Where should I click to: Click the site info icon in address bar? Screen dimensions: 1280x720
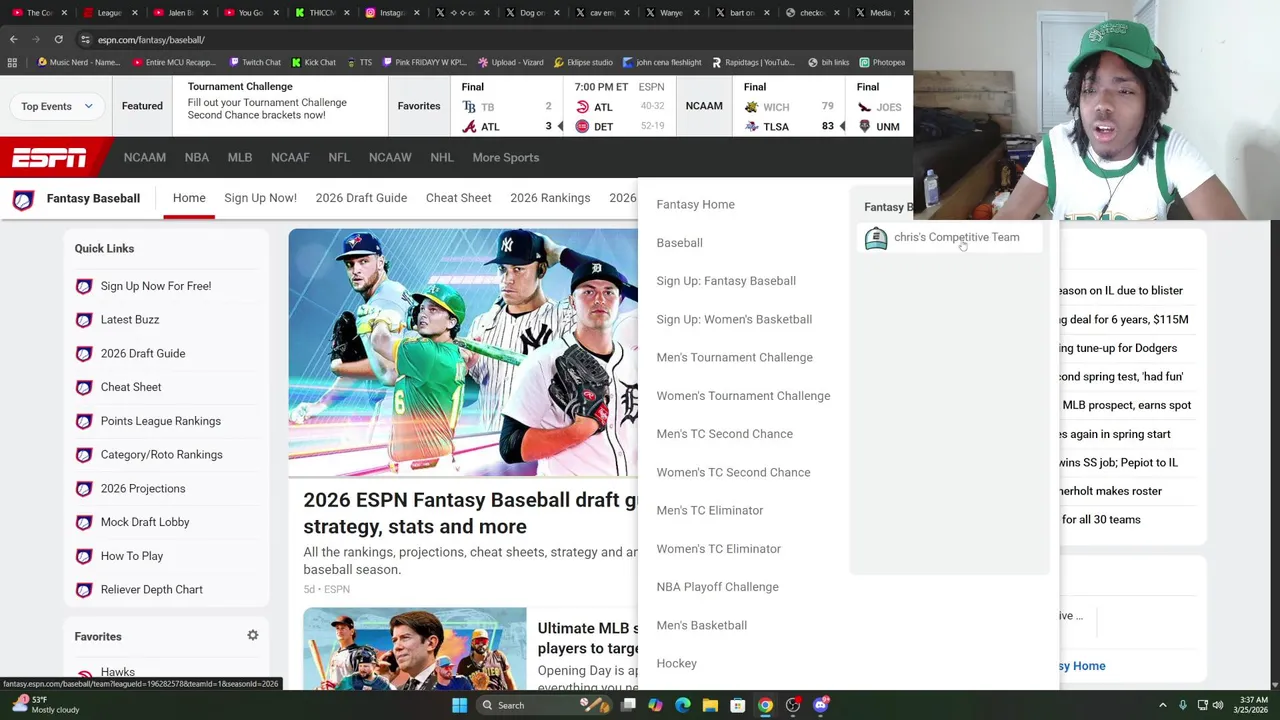coord(86,39)
